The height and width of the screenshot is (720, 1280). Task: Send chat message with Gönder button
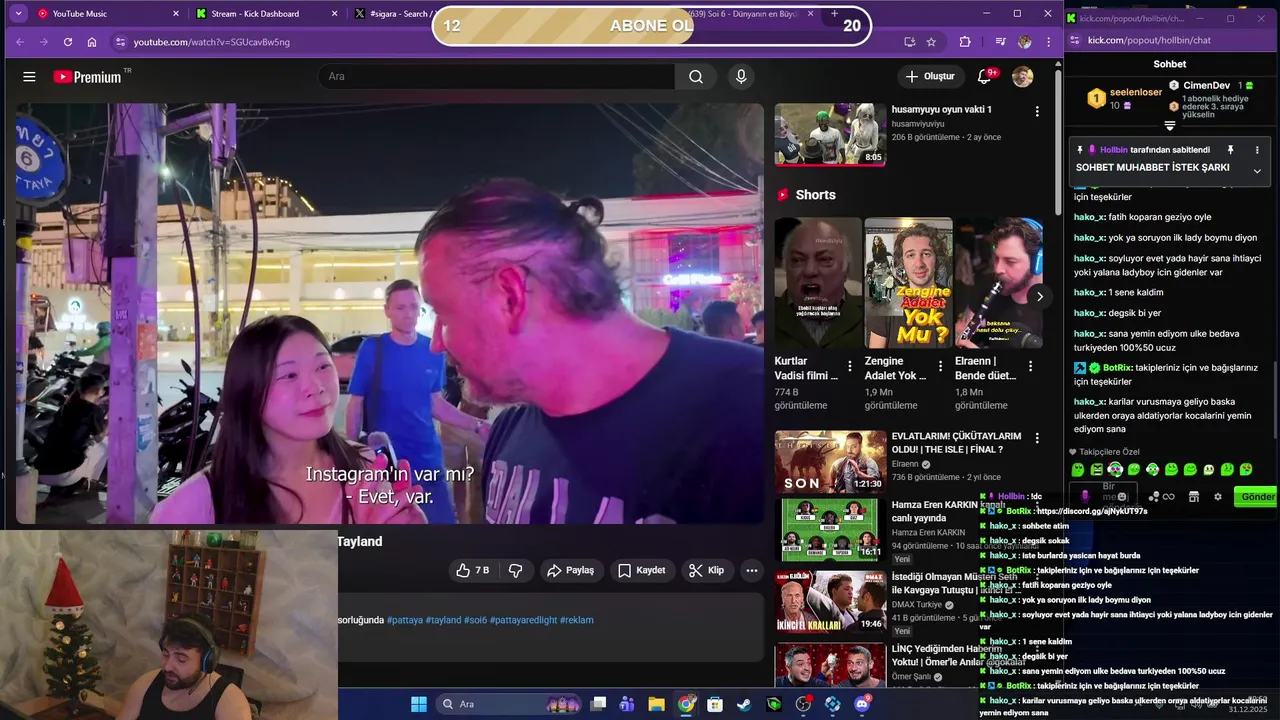click(x=1257, y=497)
